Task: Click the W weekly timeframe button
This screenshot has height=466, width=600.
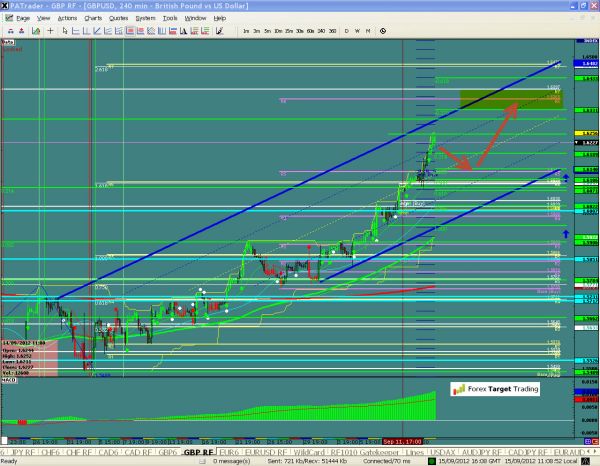Action: (x=355, y=32)
